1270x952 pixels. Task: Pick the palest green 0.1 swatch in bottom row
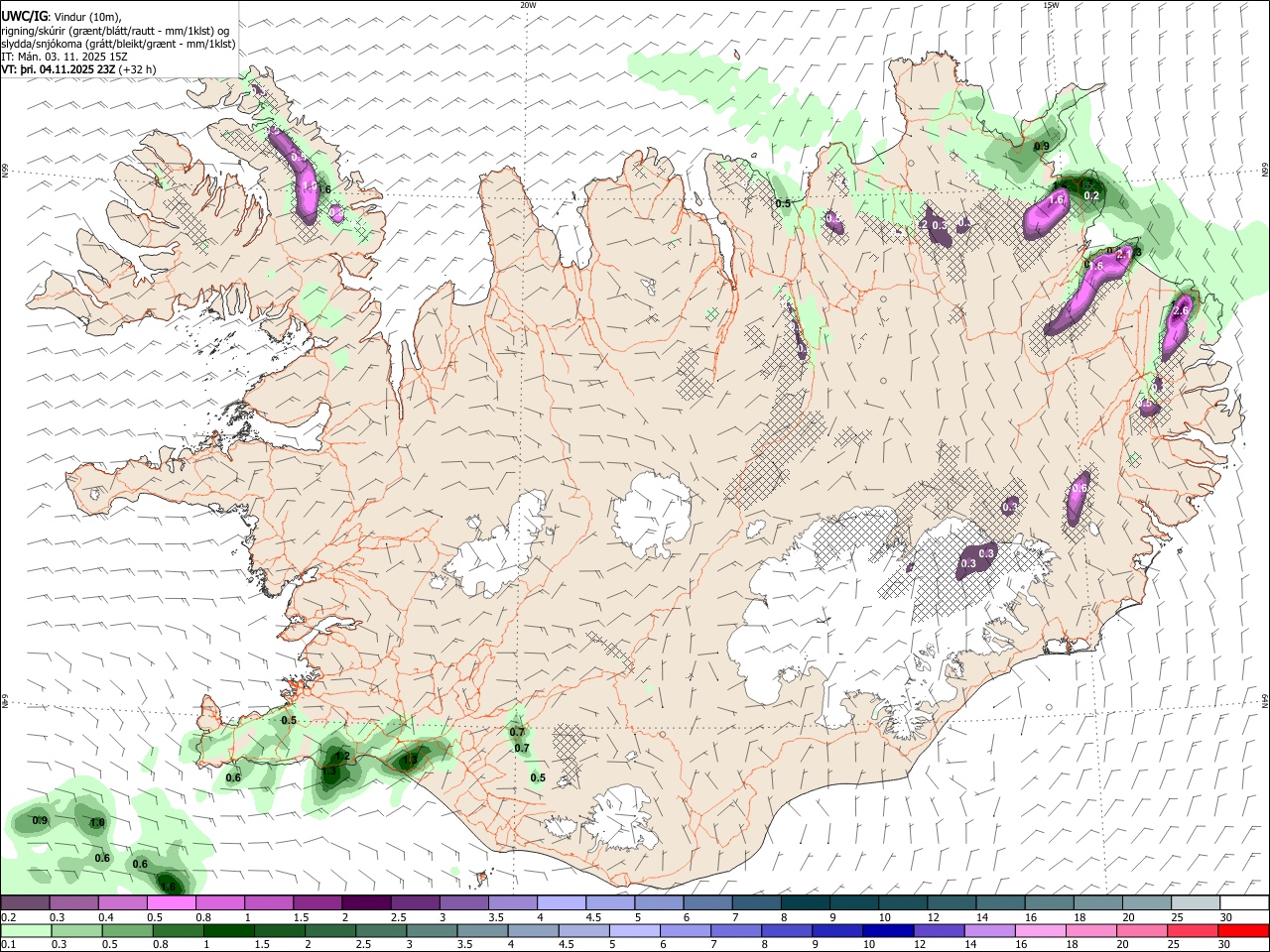(x=26, y=931)
